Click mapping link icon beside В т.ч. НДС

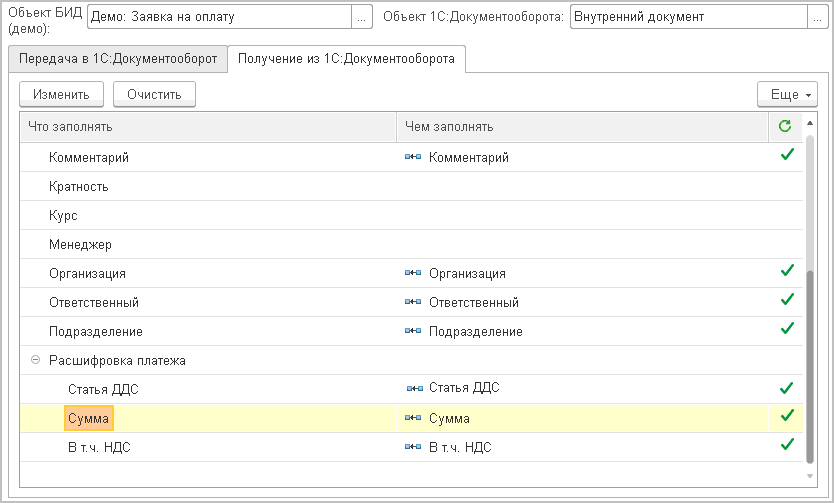pos(414,447)
